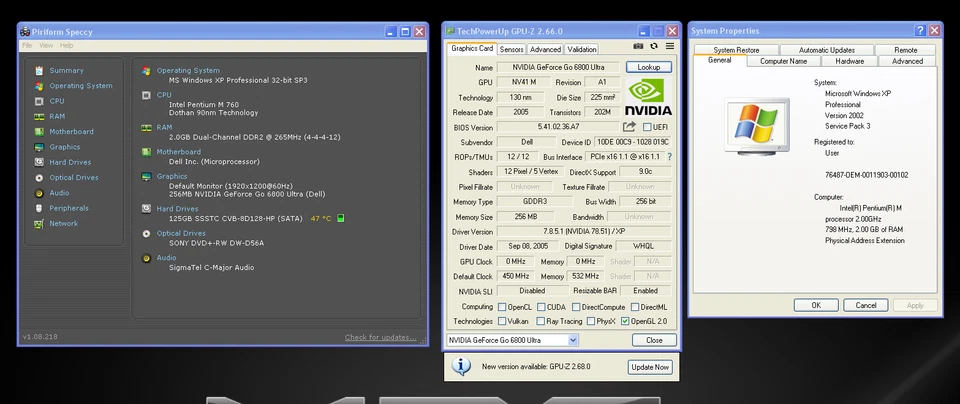960x404 pixels.
Task: Click the Update Now button
Action: coord(649,367)
